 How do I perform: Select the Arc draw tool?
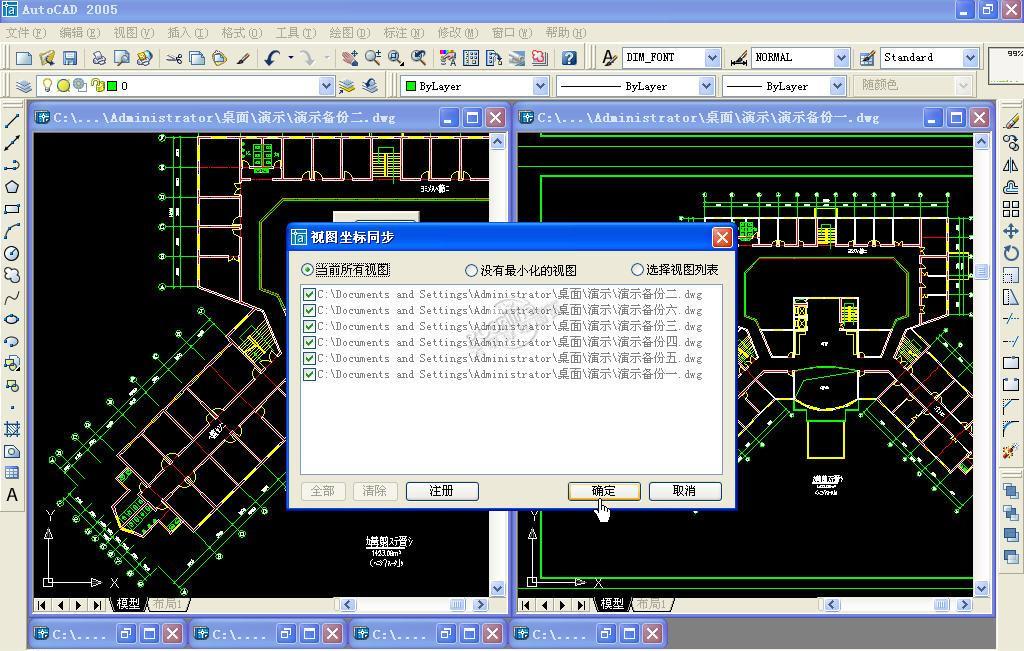point(12,231)
